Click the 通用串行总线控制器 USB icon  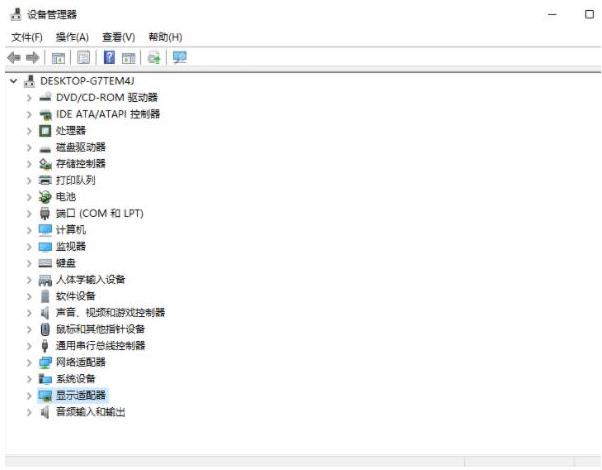pos(45,346)
